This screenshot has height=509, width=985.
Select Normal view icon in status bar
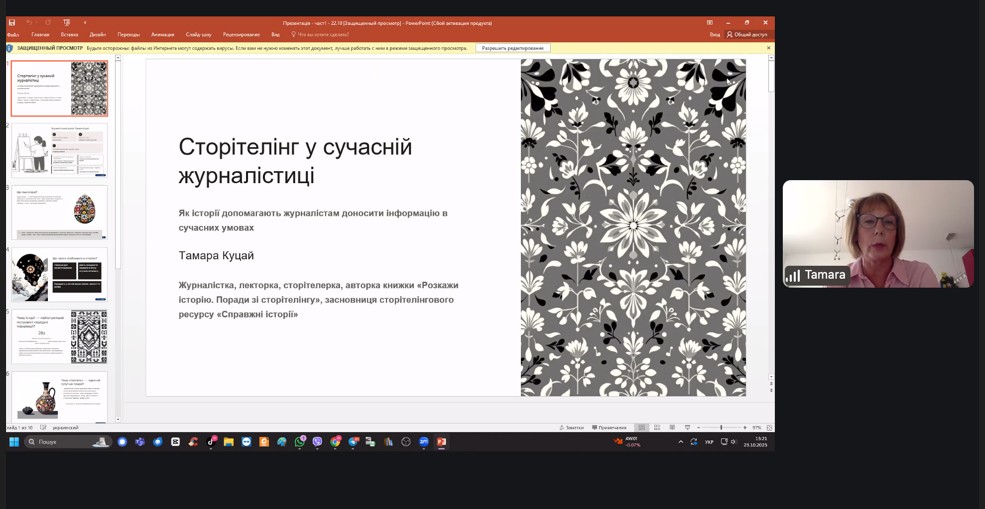click(x=641, y=428)
